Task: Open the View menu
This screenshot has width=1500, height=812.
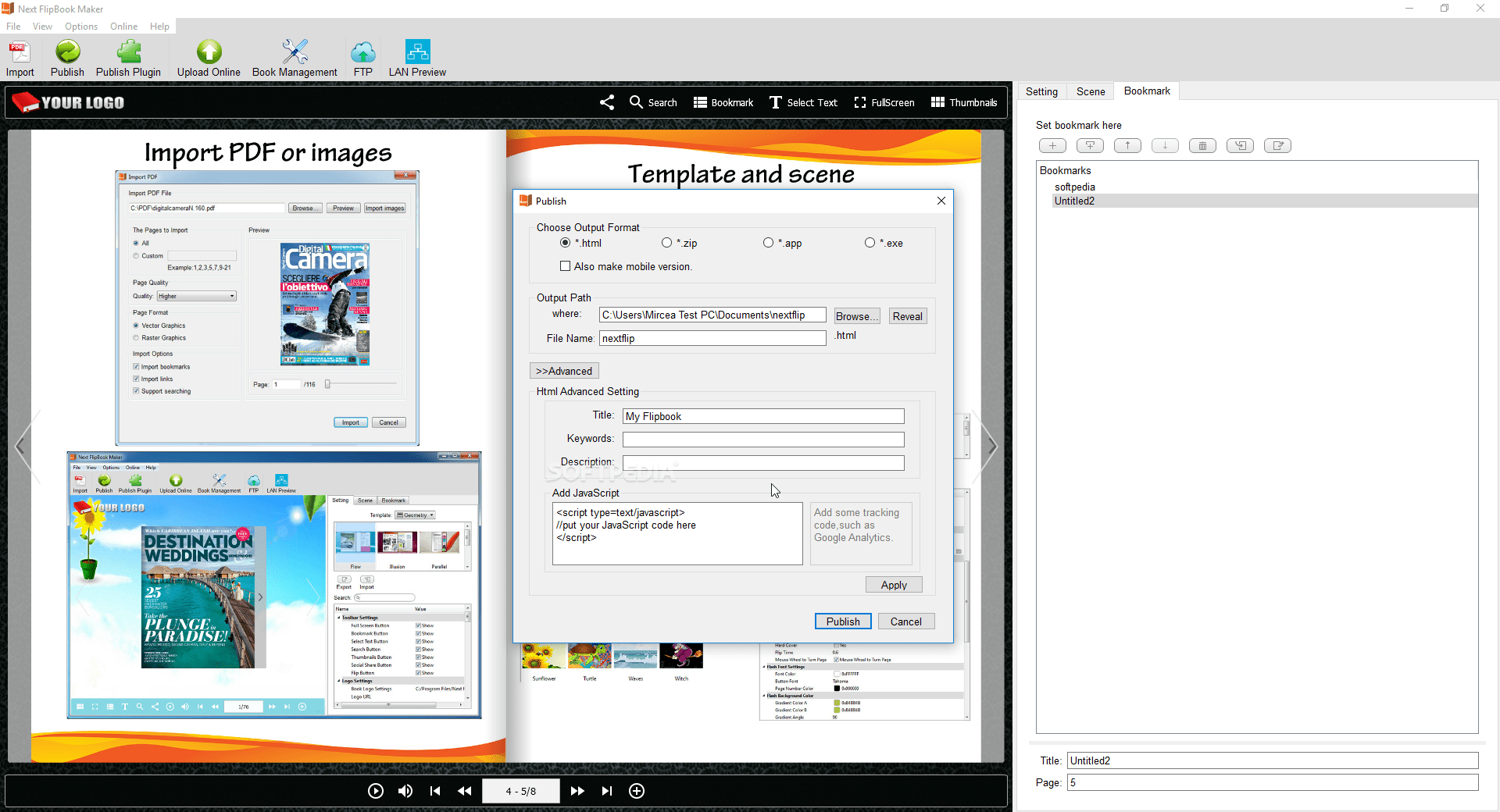Action: [x=42, y=27]
